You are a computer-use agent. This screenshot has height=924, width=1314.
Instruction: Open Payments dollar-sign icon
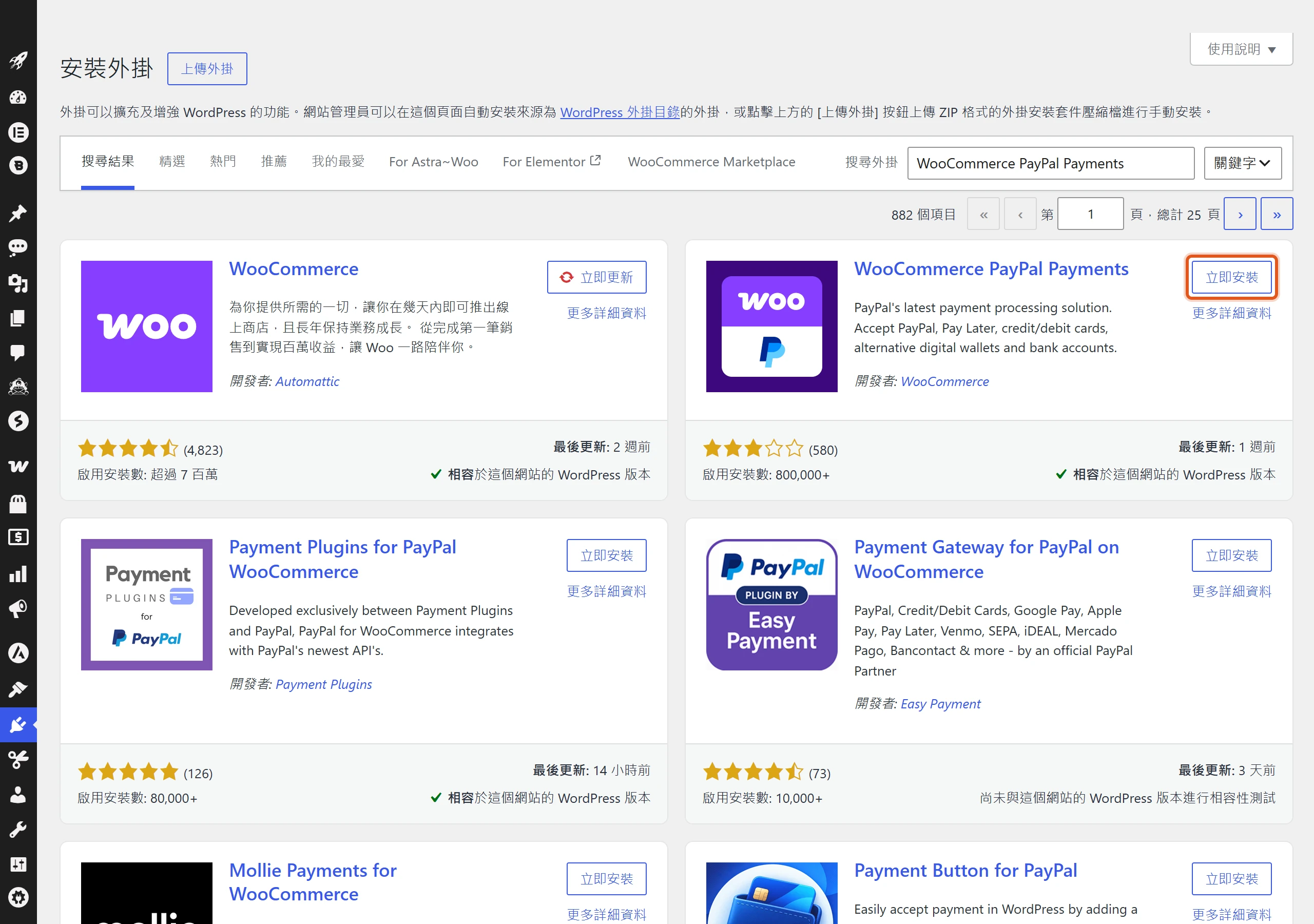tap(18, 537)
